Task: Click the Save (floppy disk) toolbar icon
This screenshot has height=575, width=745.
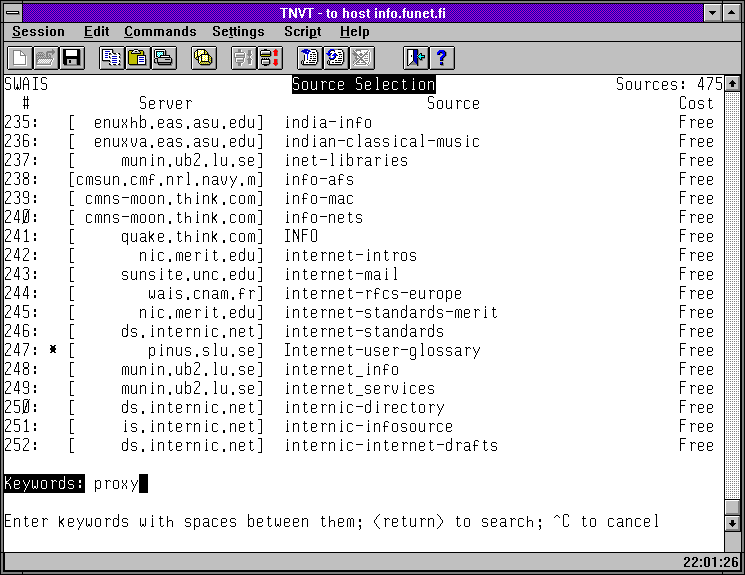Action: [71, 58]
